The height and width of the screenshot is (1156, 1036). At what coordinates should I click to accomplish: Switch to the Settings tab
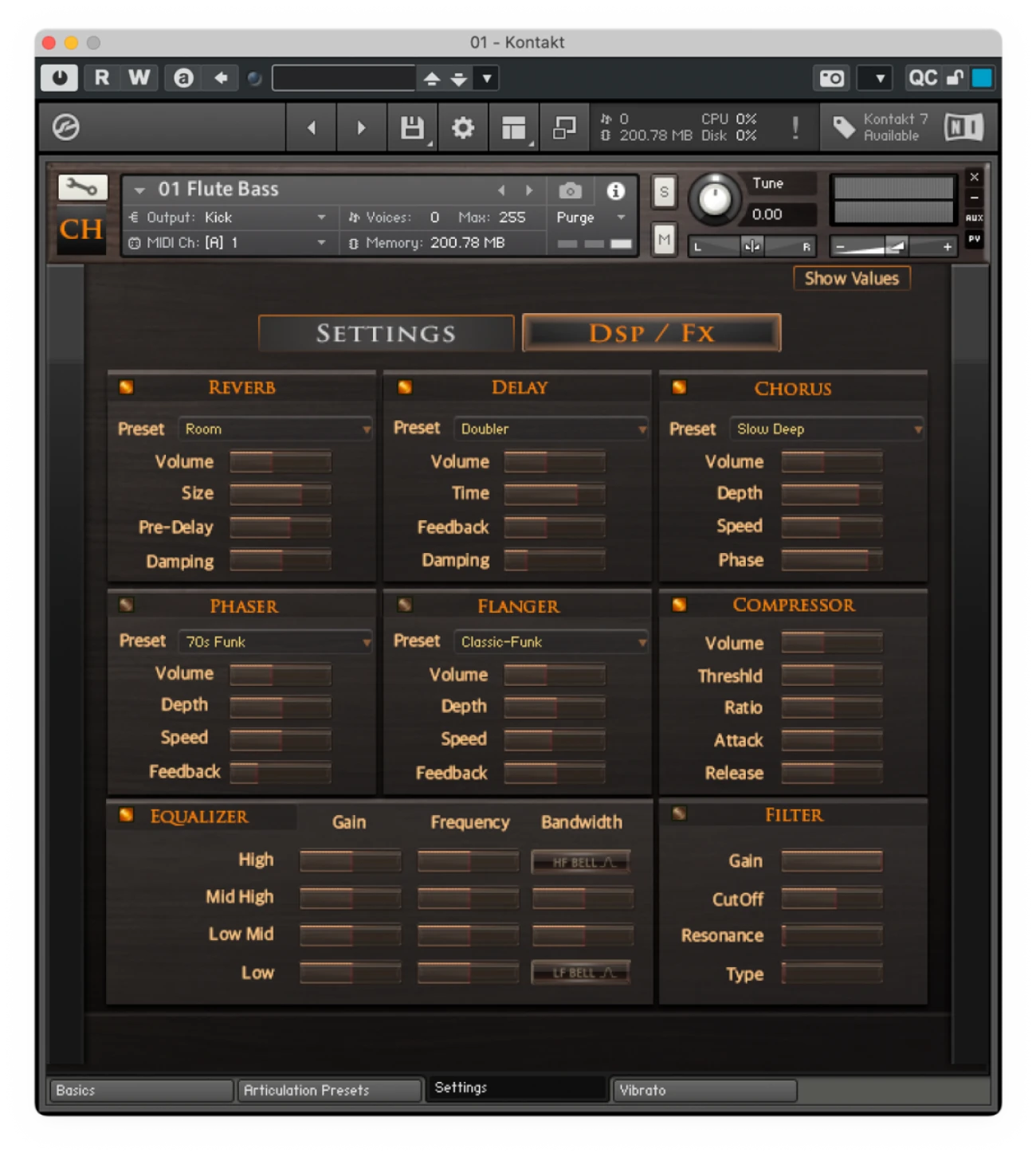point(386,333)
